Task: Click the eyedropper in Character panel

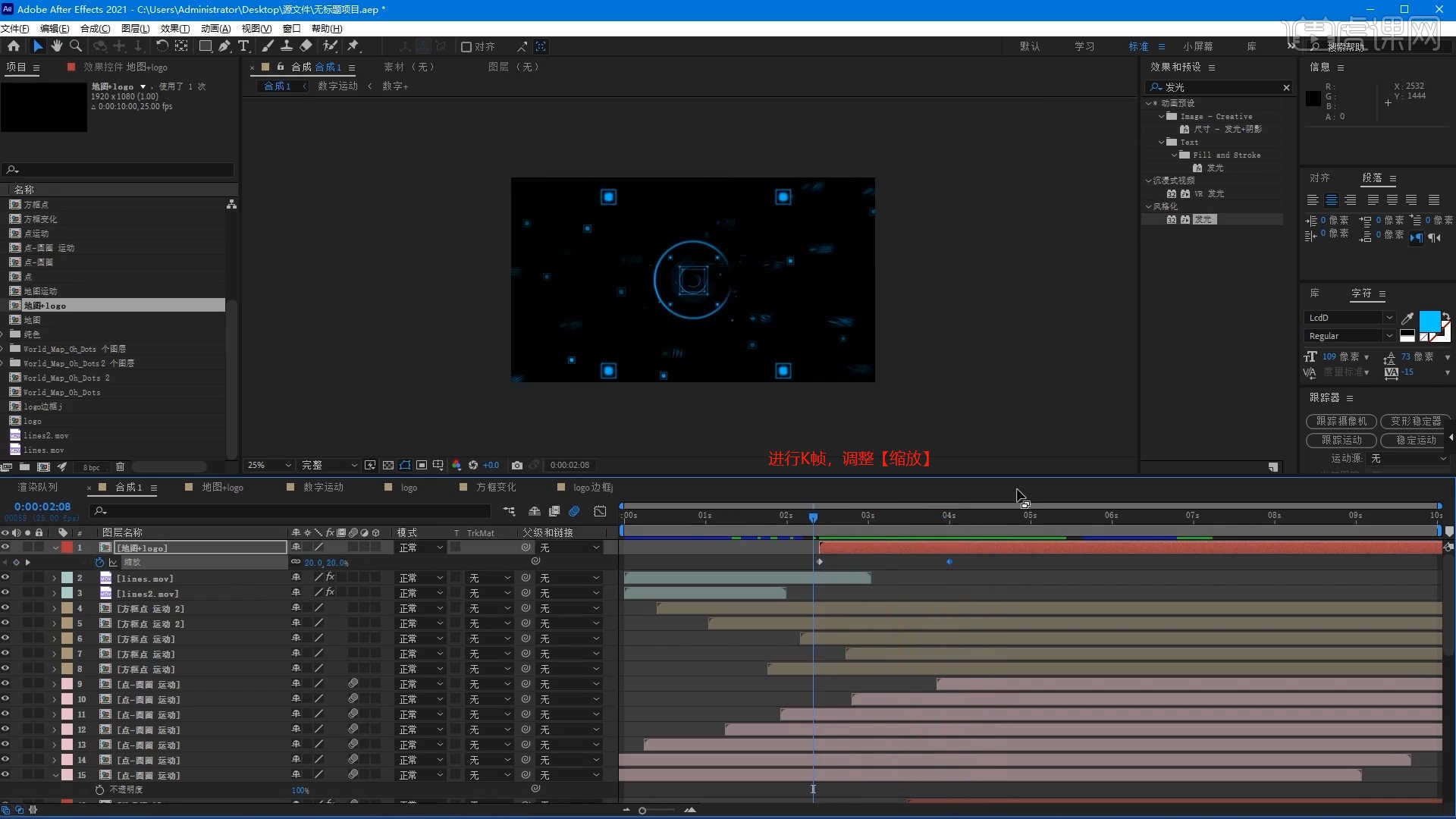Action: pos(1407,318)
